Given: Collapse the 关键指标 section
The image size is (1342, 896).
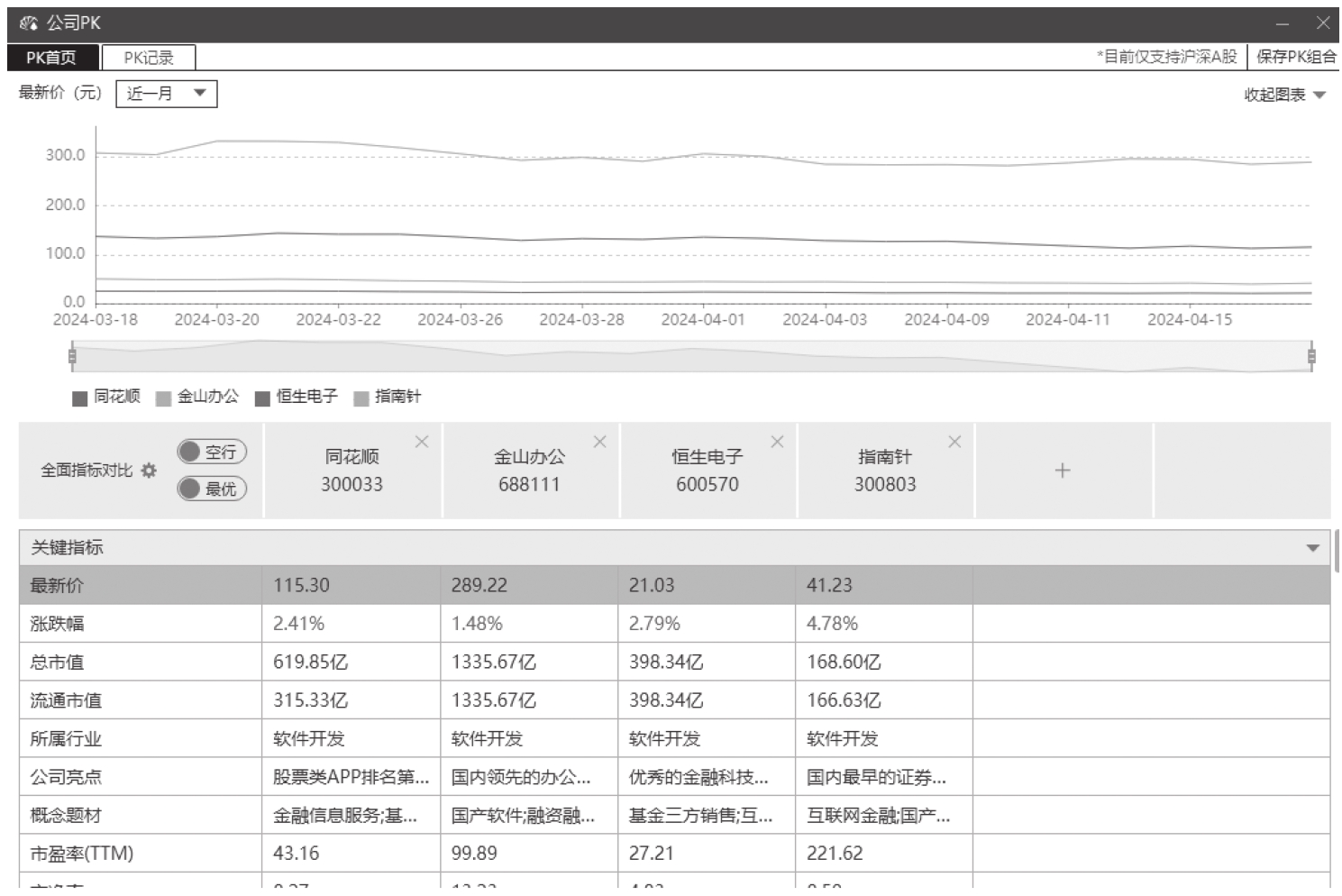Looking at the screenshot, I should [x=1312, y=548].
